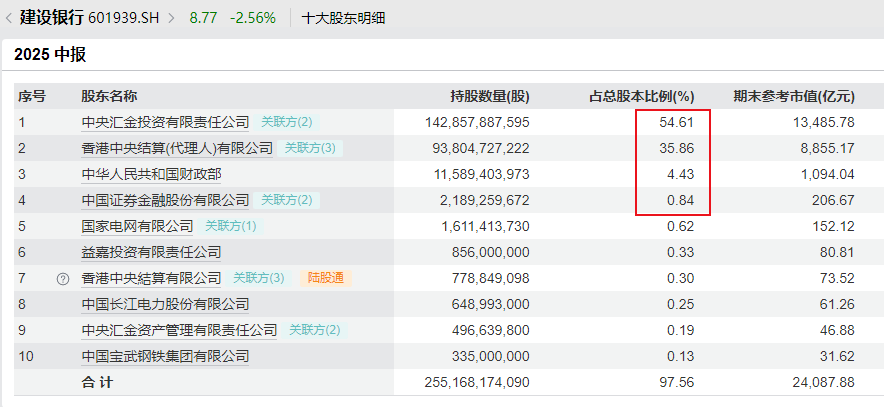Open 中国宝武钢铁集团有限公司 shareholder link
This screenshot has width=884, height=407.
pyautogui.click(x=165, y=357)
